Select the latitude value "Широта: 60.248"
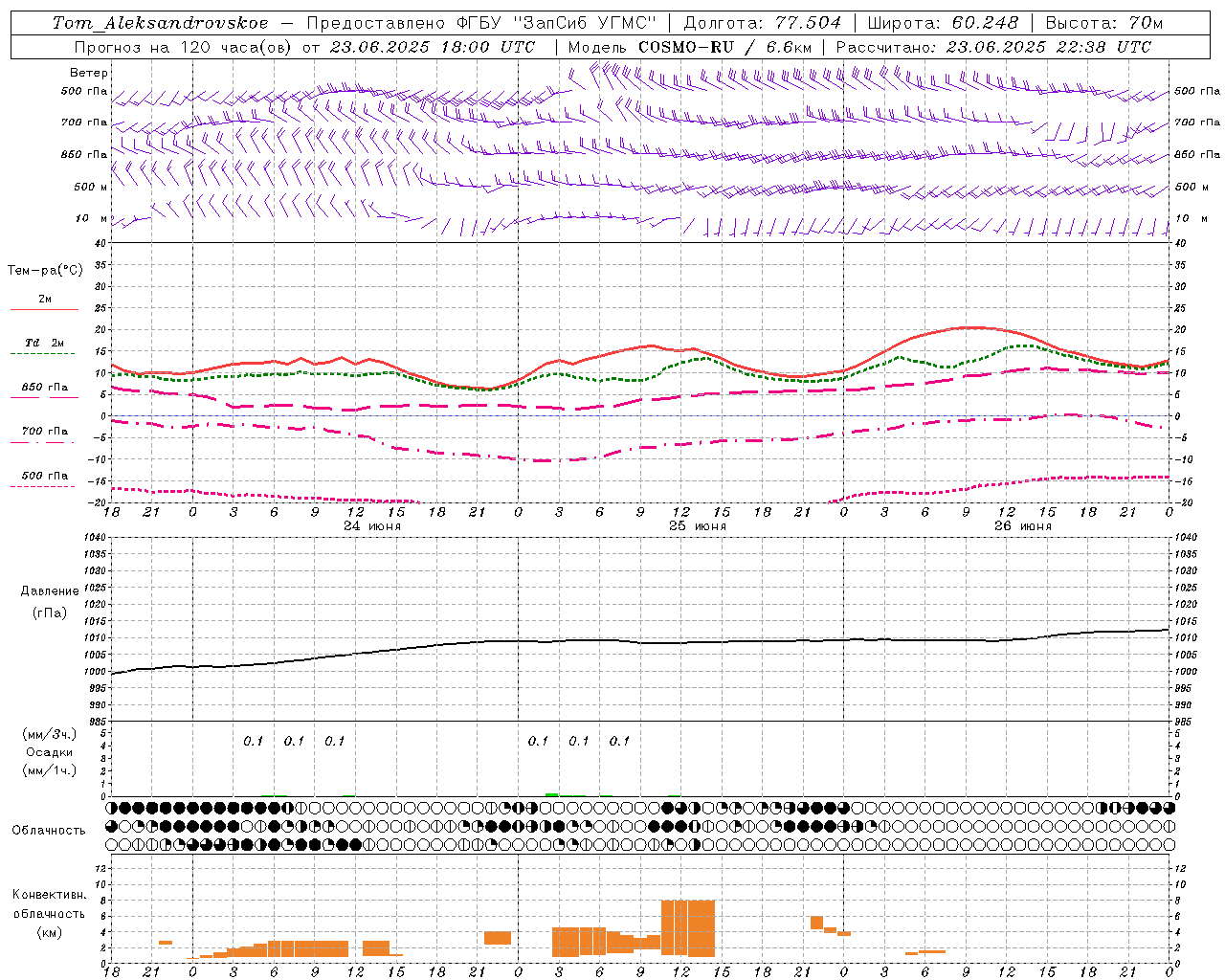Viewport: 1225px width, 980px height. pos(942,23)
